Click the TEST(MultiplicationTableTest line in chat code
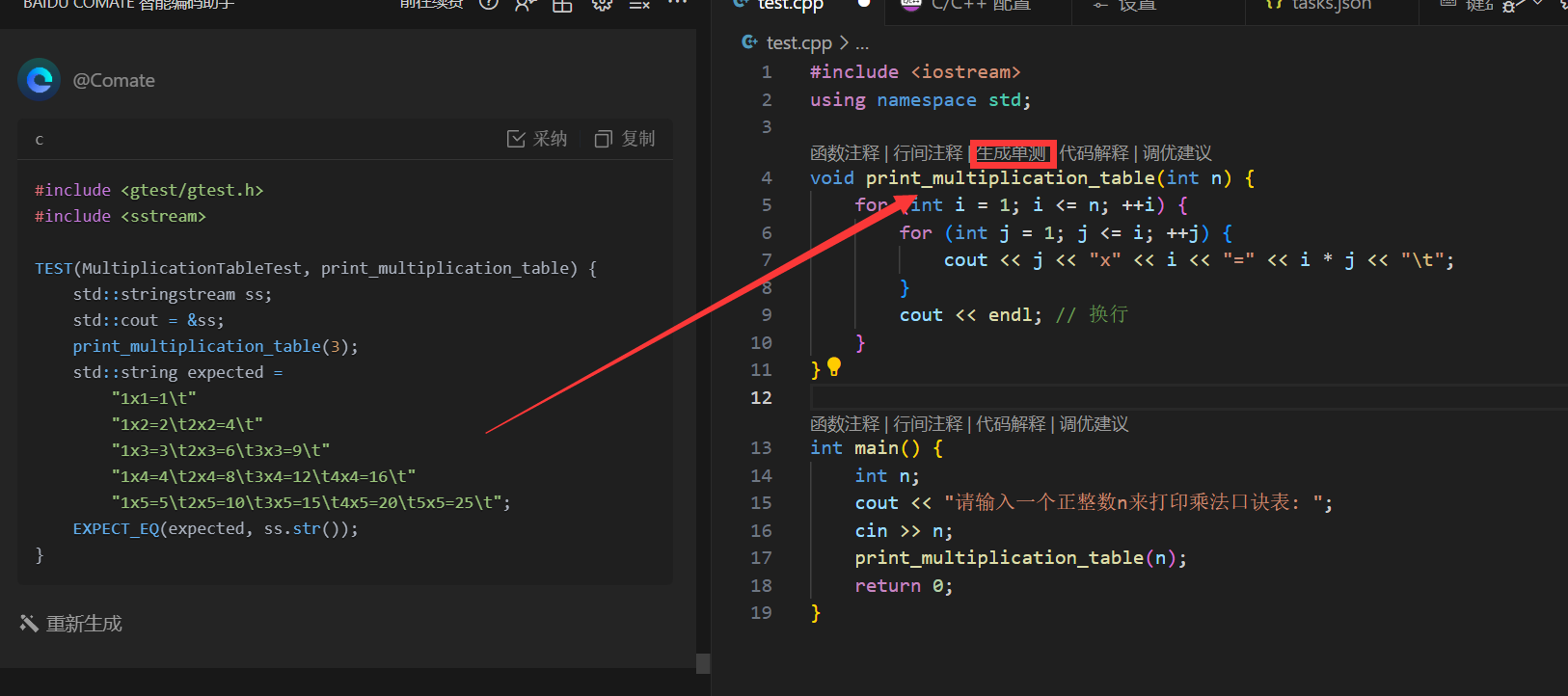Image resolution: width=1568 pixels, height=696 pixels. tap(315, 268)
